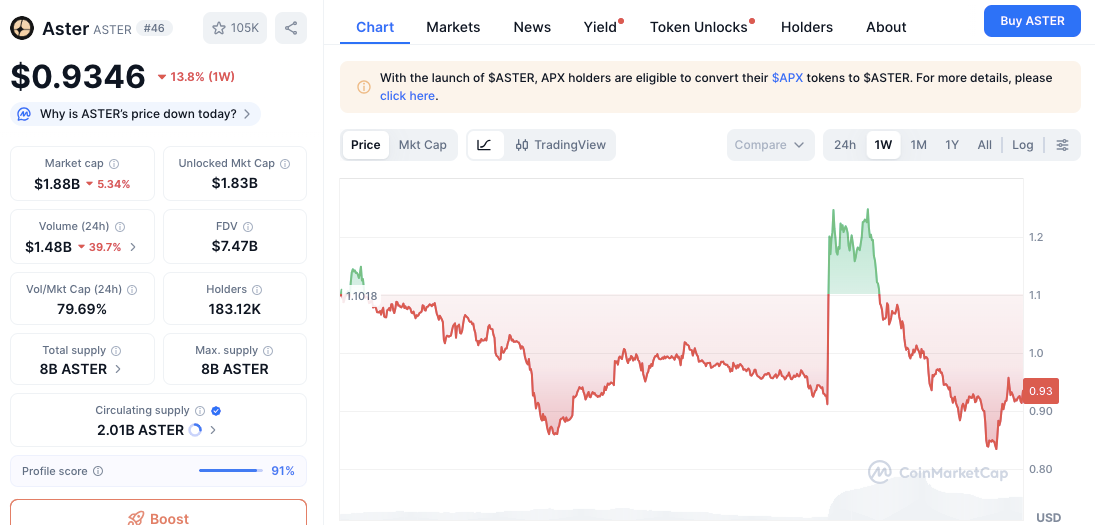Viewport: 1095px width, 525px height.
Task: Select the line chart icon
Action: tap(484, 145)
